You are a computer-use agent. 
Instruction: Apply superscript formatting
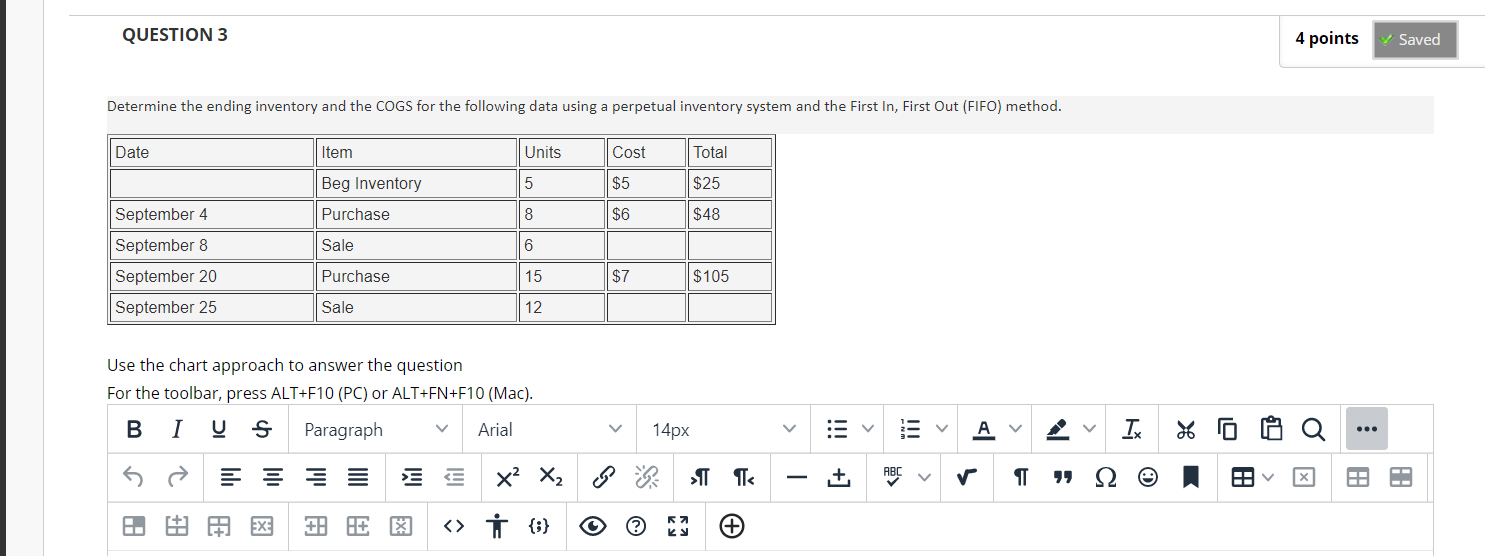(x=508, y=478)
